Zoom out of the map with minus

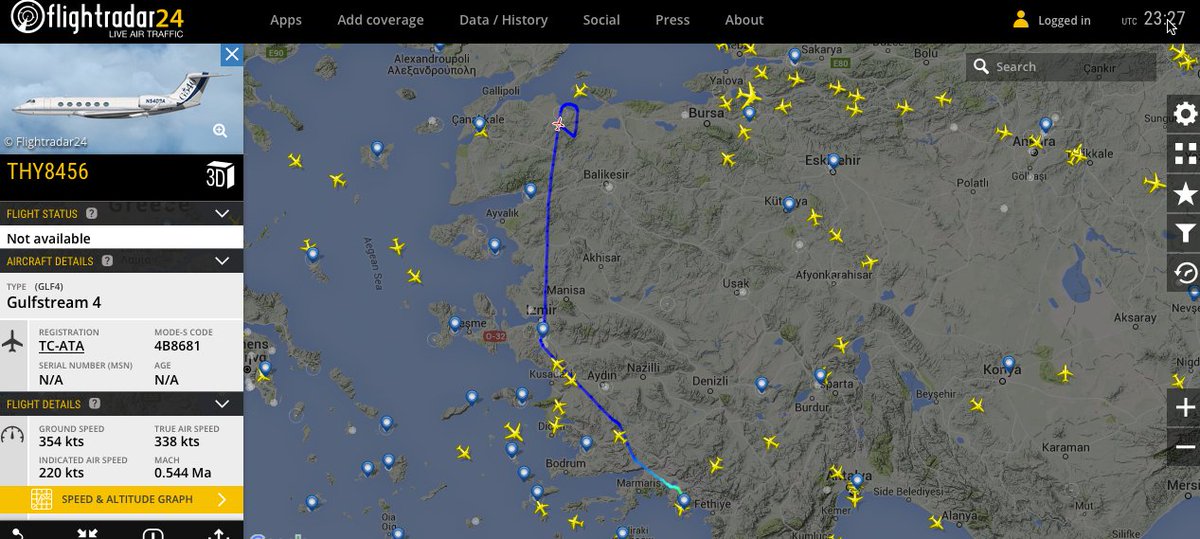coord(1185,447)
